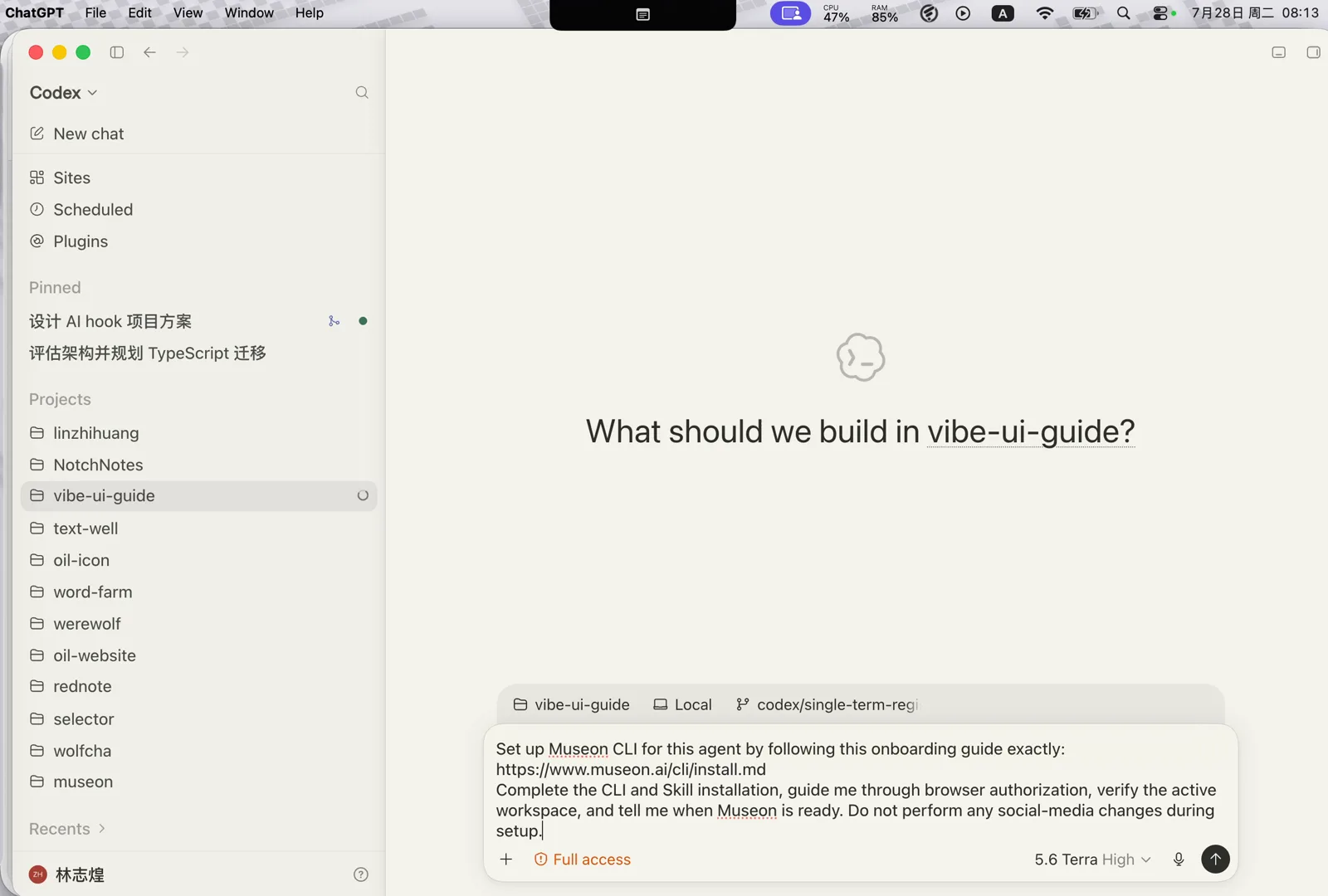Image resolution: width=1328 pixels, height=896 pixels.
Task: Open the ChatGPT app menu
Action: pos(34,13)
